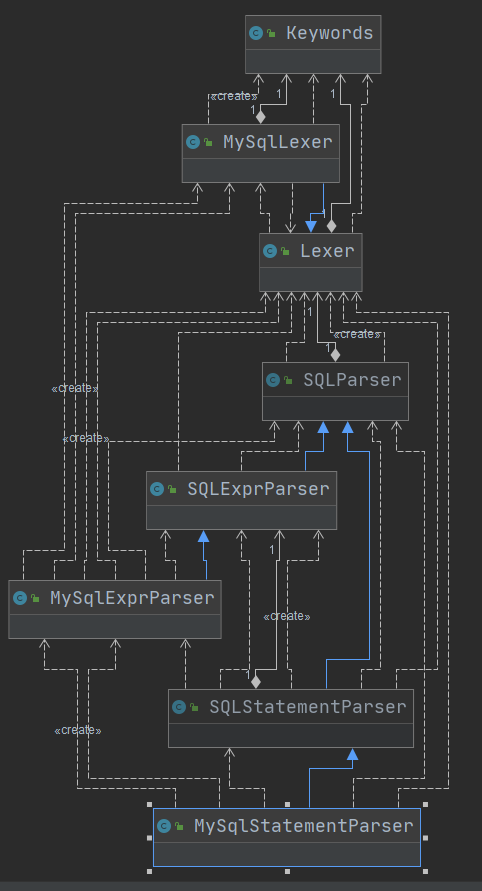Select the SQLStatementParser class name
482x891 pixels.
click(x=308, y=707)
